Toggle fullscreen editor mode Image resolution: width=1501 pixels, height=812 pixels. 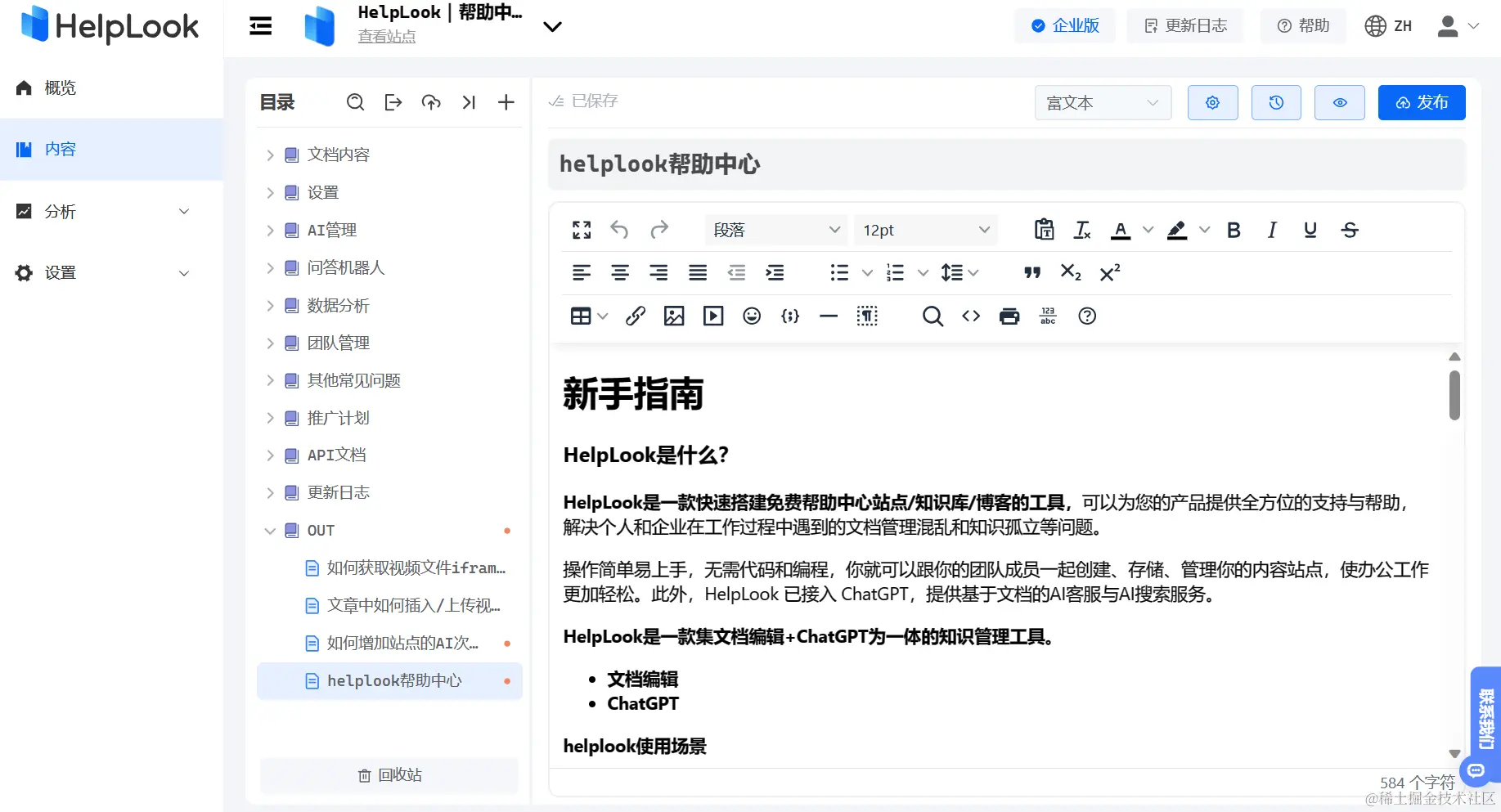click(582, 231)
